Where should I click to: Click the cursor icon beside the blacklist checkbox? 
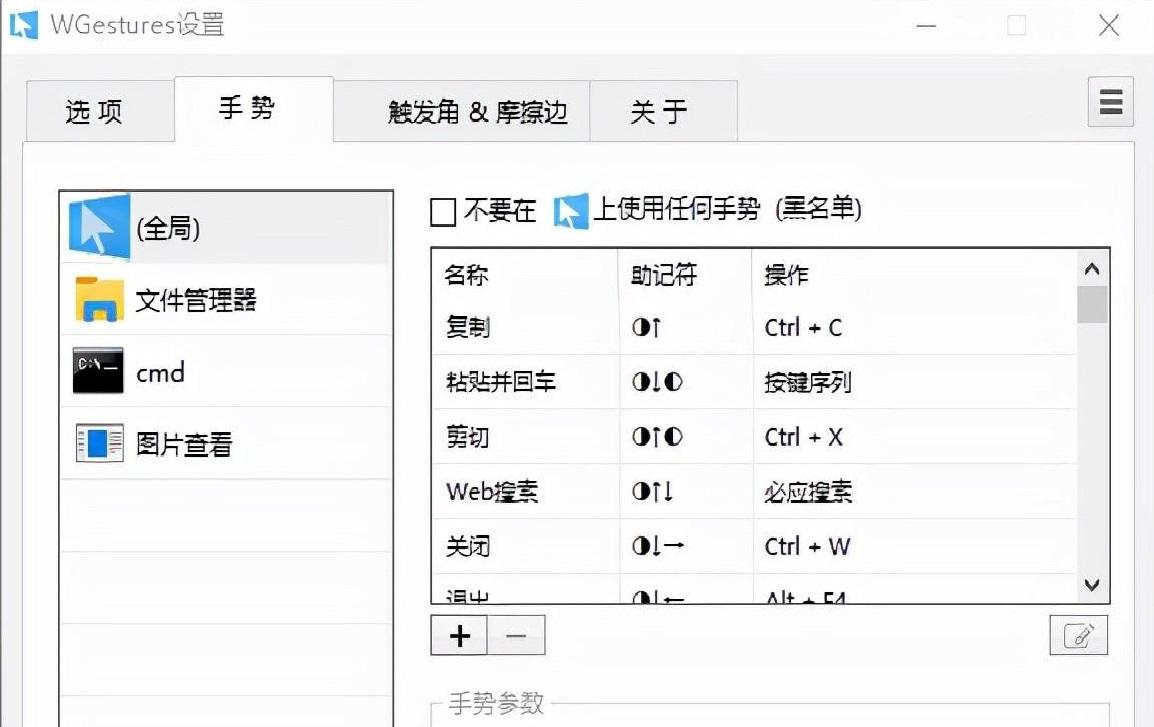[571, 210]
